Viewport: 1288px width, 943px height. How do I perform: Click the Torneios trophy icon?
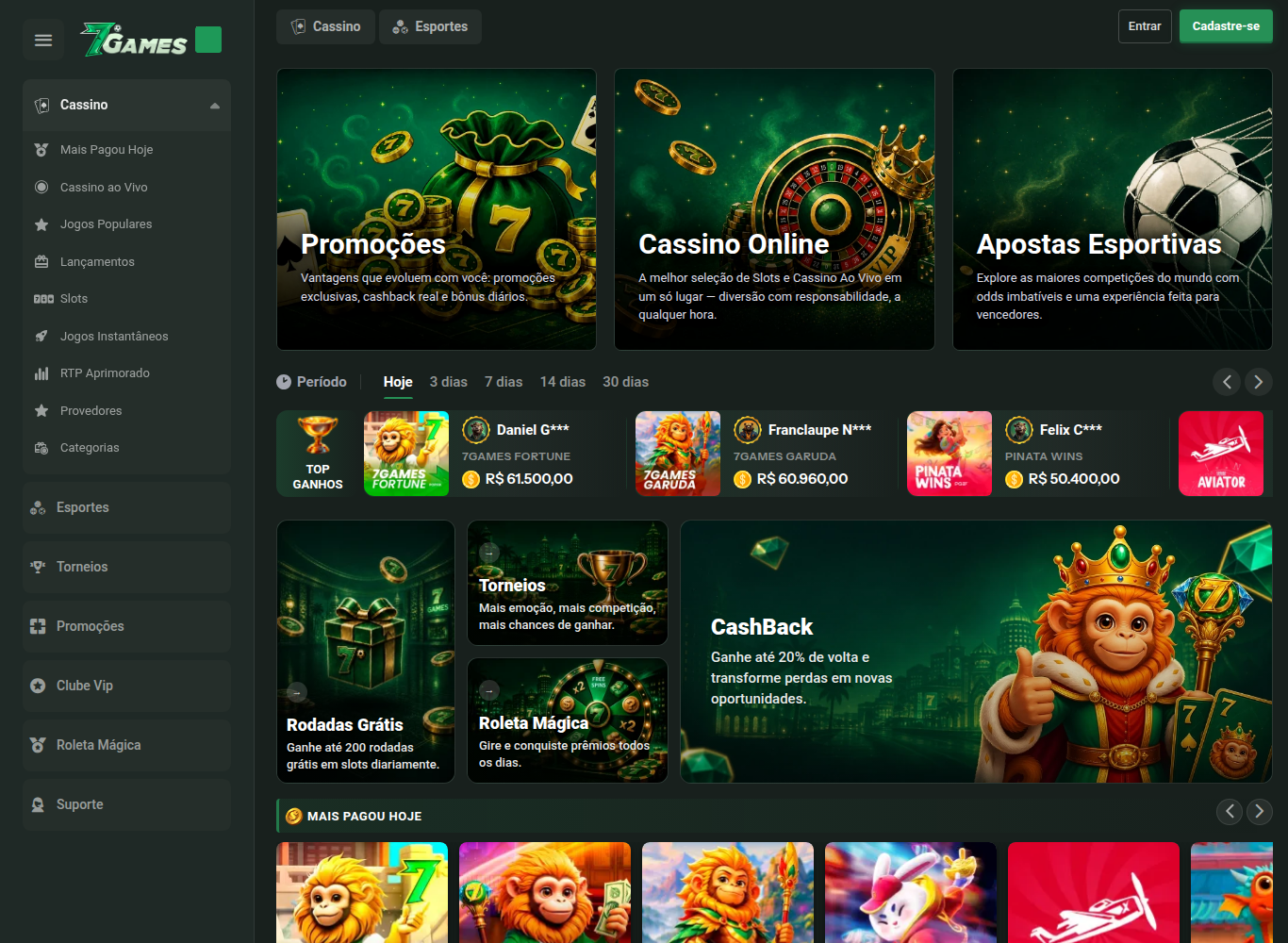point(38,567)
